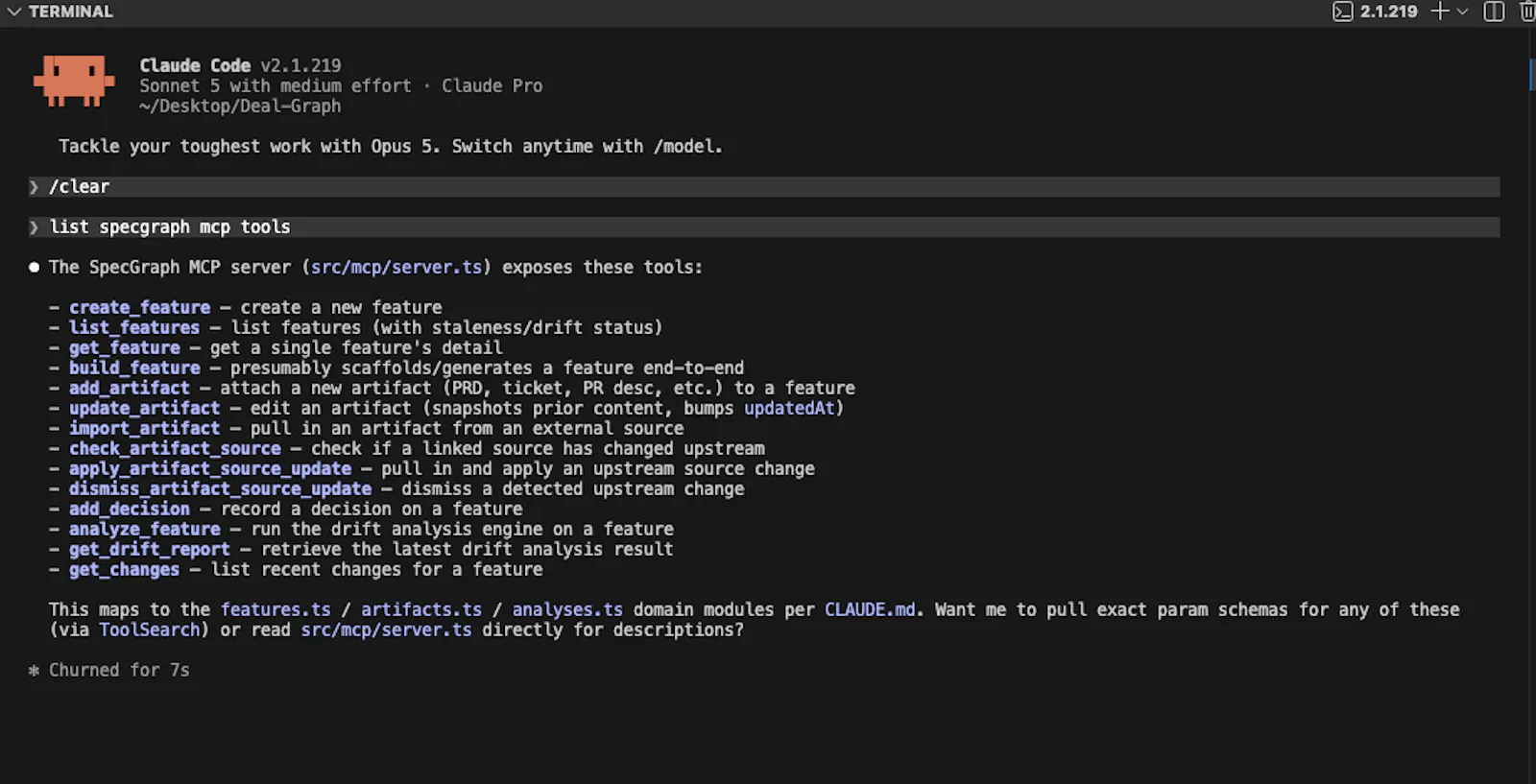Click the TERMINAL panel title

tap(70, 12)
